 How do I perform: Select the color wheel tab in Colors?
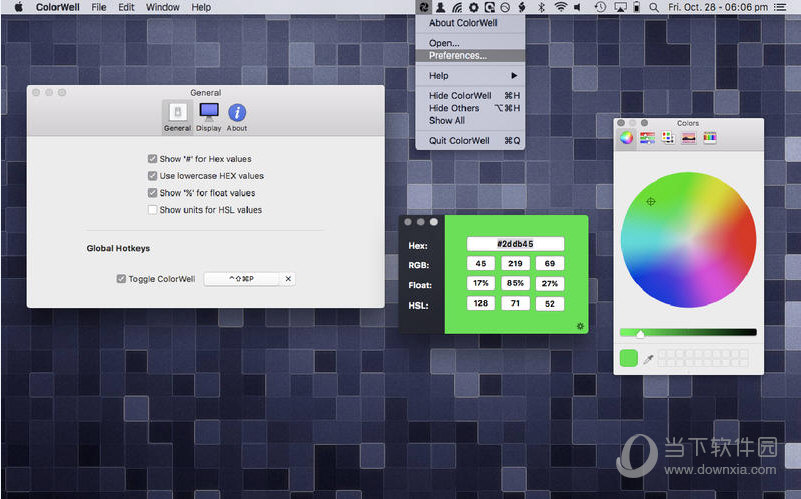coord(626,137)
